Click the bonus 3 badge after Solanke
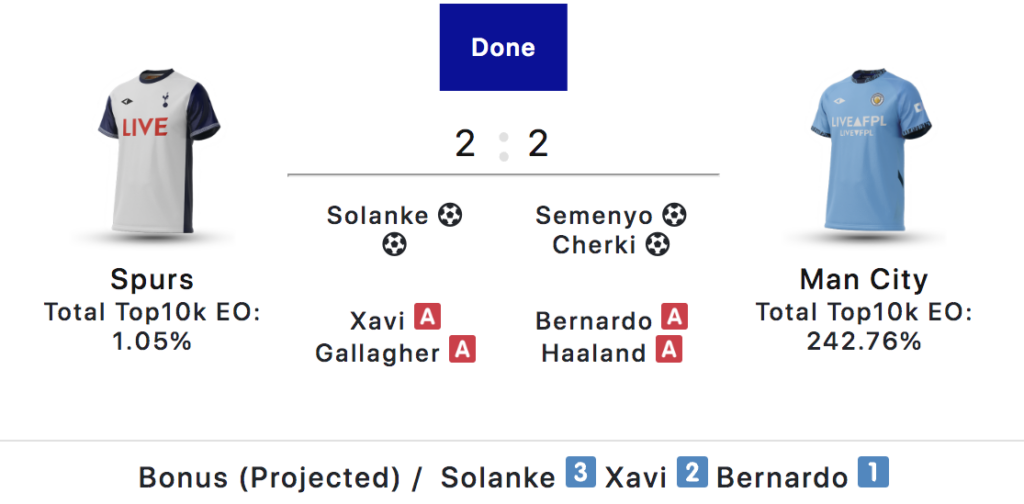Screen dimensions: 1024x504 click(x=580, y=473)
